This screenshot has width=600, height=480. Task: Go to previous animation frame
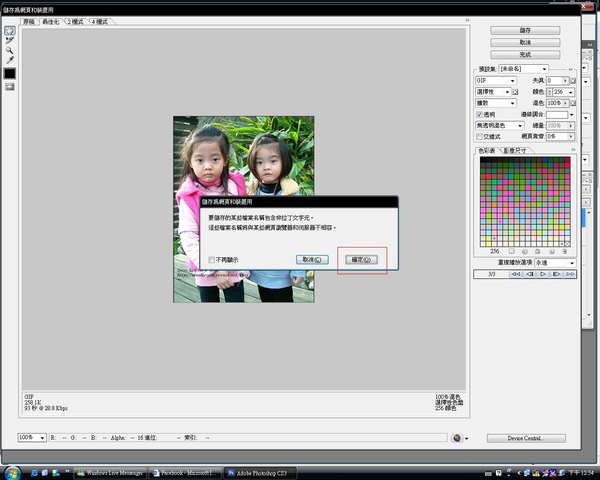click(530, 274)
